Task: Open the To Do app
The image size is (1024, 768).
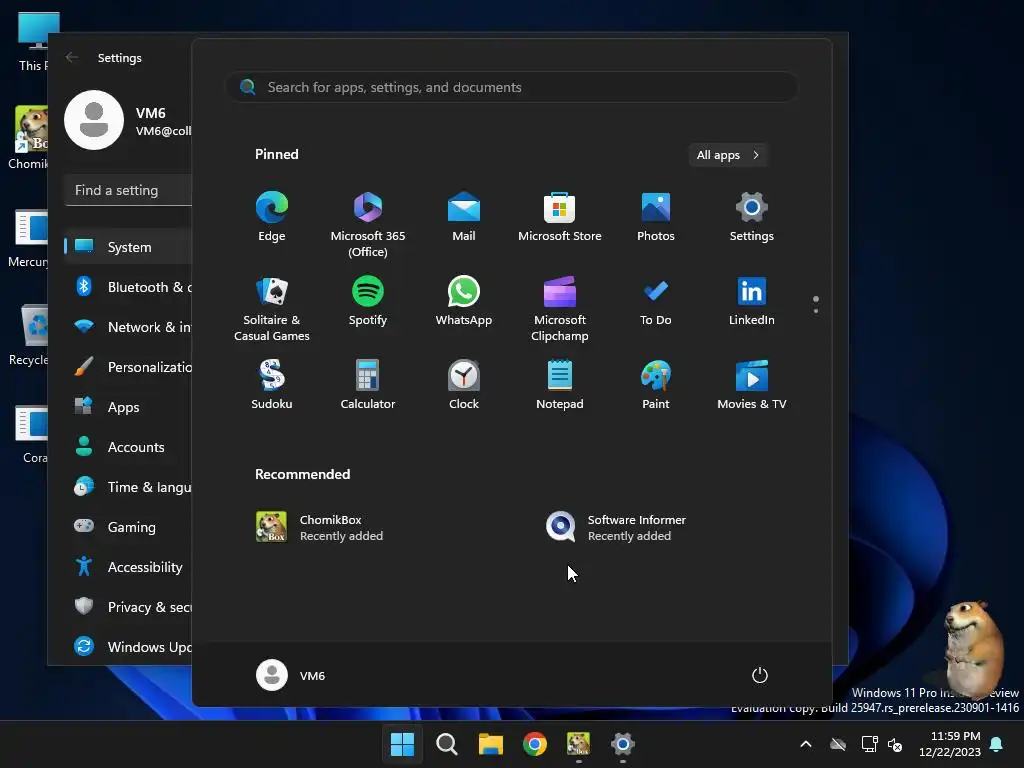Action: click(x=656, y=300)
